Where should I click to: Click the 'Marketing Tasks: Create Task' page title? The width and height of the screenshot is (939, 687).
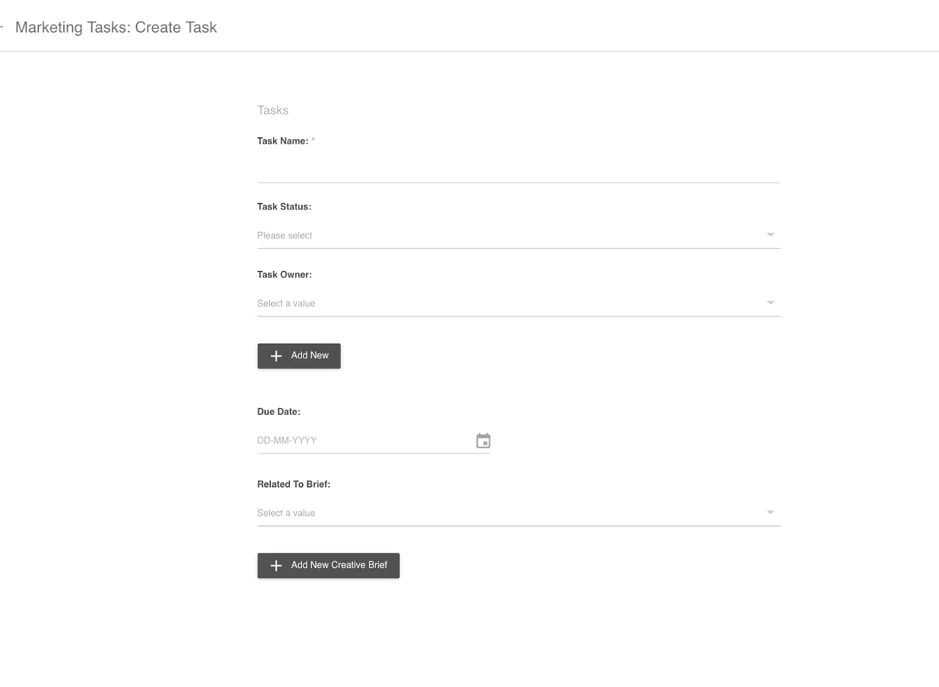[116, 28]
